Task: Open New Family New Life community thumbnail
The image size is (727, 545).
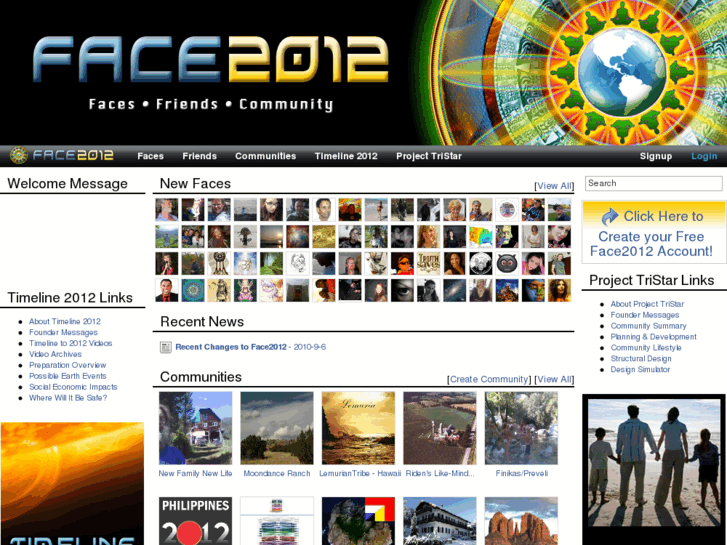Action: [x=196, y=428]
